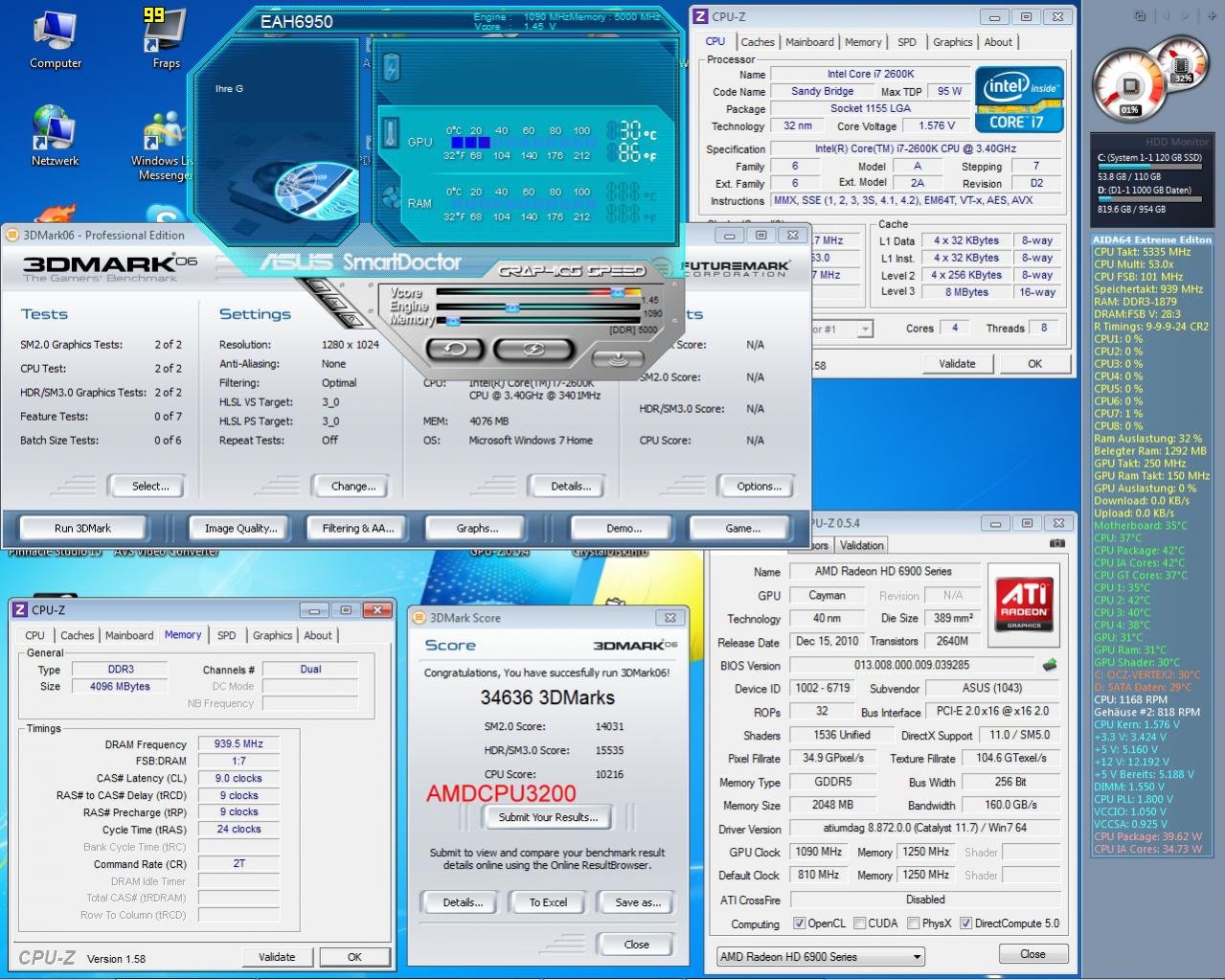This screenshot has width=1225, height=980.
Task: Open the processor selection dropdown in CPU-Z
Action: (x=865, y=329)
